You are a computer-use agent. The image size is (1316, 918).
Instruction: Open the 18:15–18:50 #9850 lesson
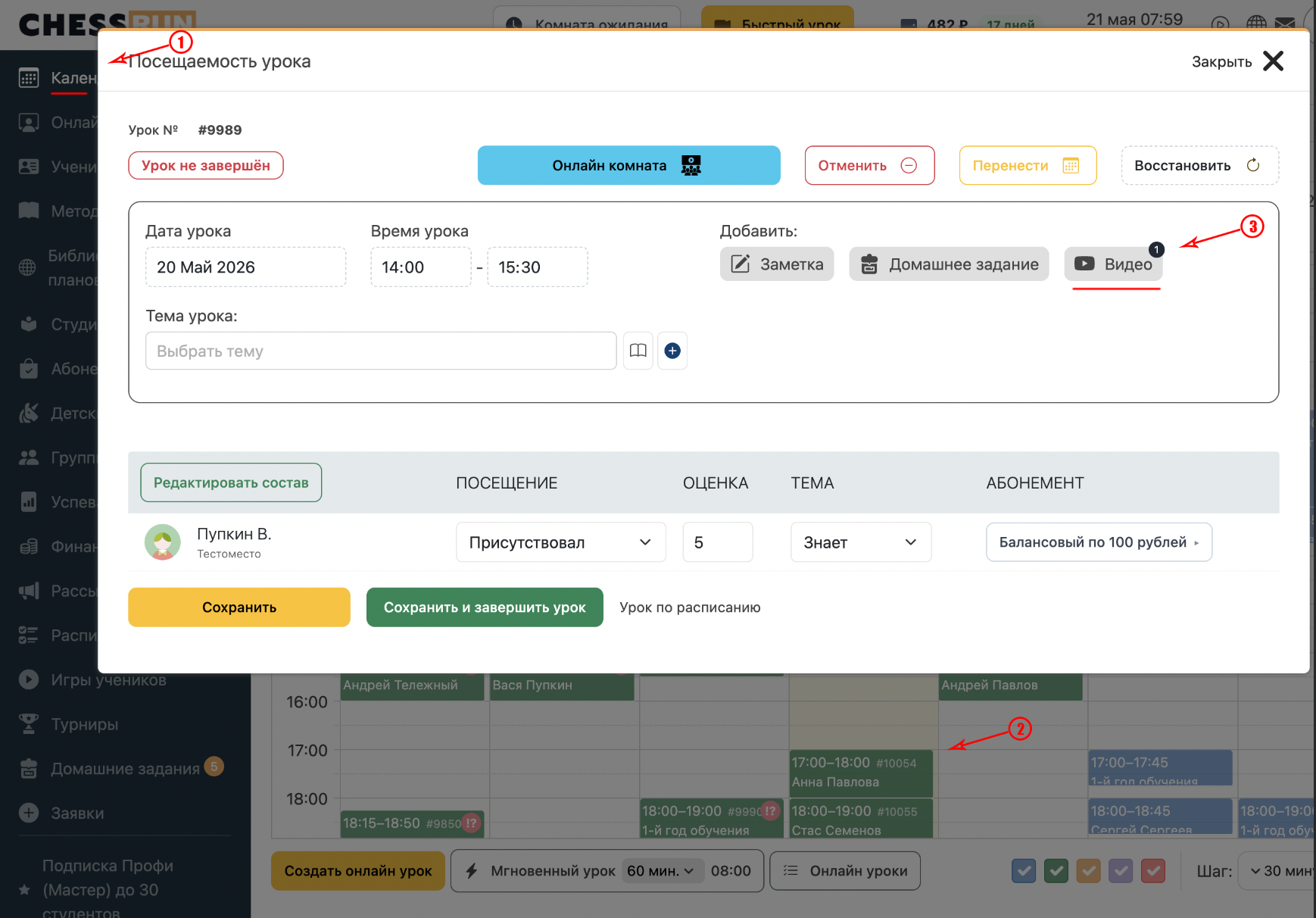click(x=412, y=823)
